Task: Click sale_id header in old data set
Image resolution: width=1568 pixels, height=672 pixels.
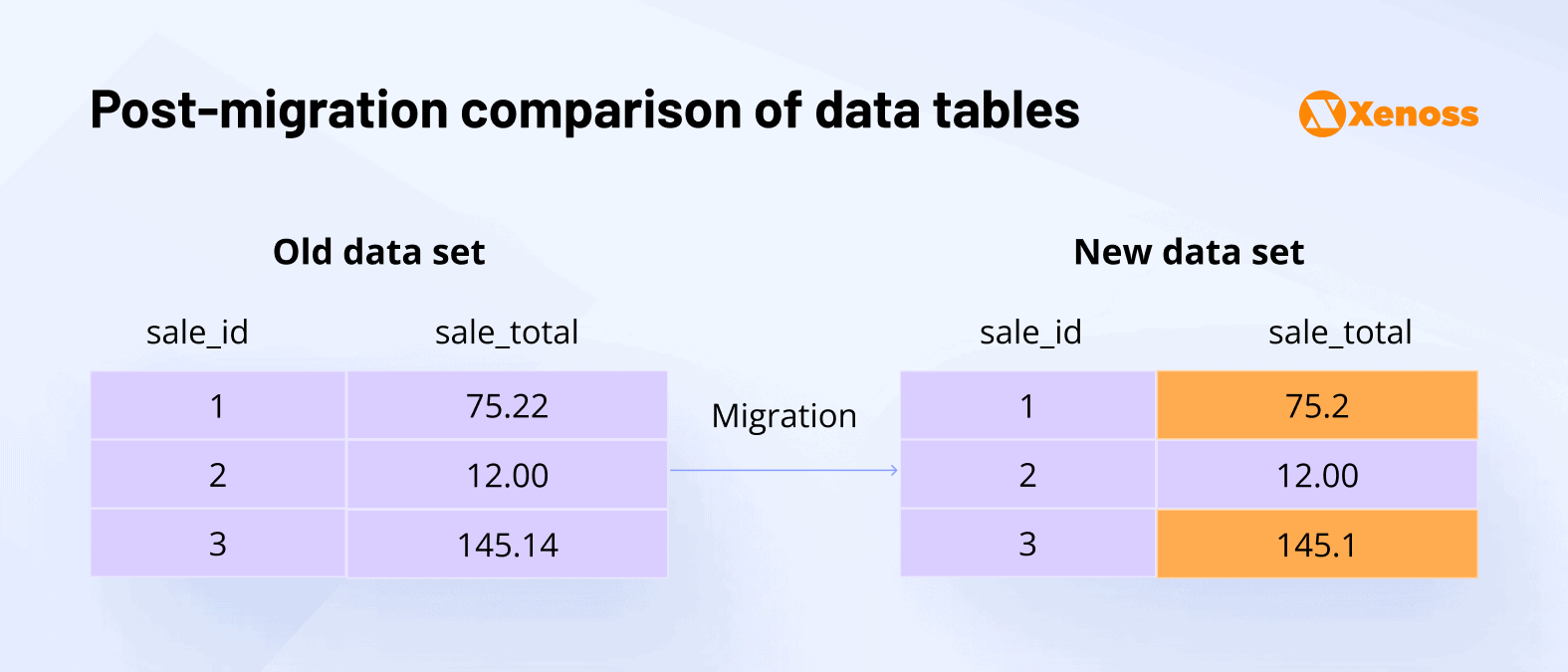Action: 197,333
